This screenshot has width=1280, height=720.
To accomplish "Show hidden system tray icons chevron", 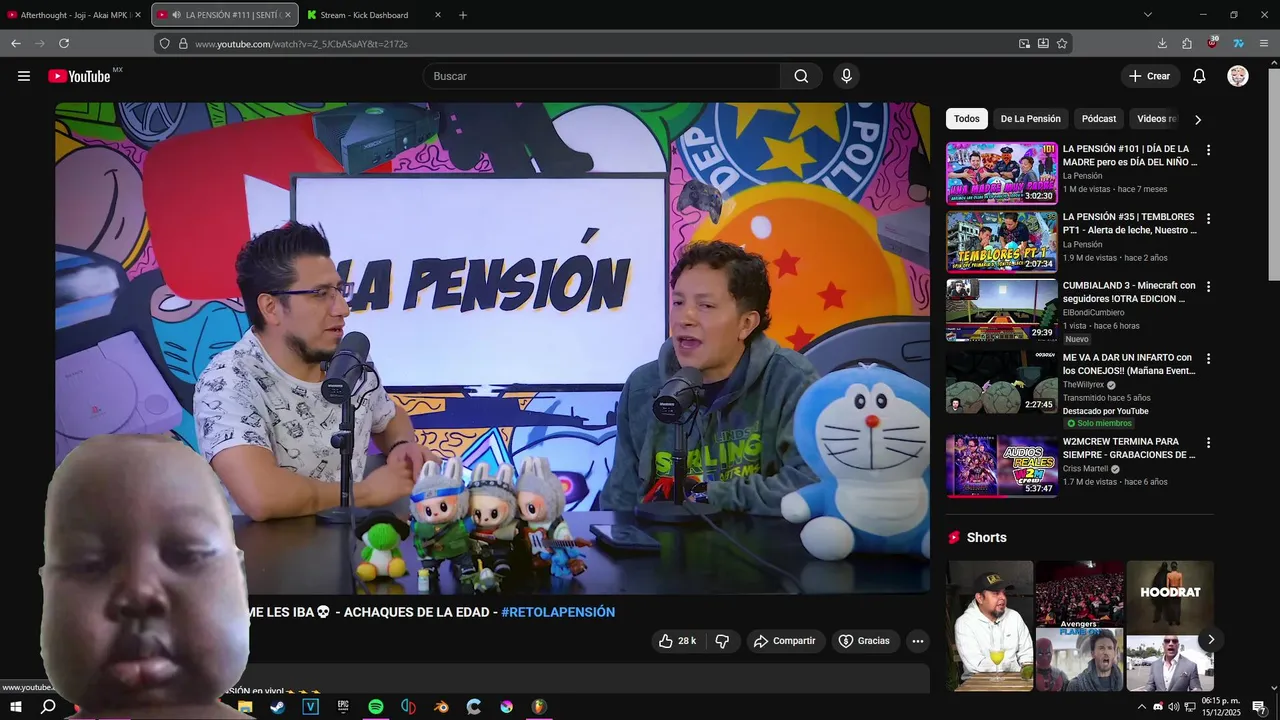I will click(x=1141, y=706).
